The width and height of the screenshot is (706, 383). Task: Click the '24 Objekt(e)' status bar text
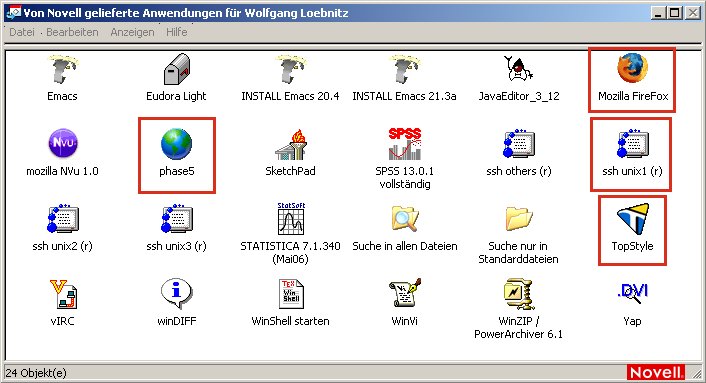click(x=36, y=373)
